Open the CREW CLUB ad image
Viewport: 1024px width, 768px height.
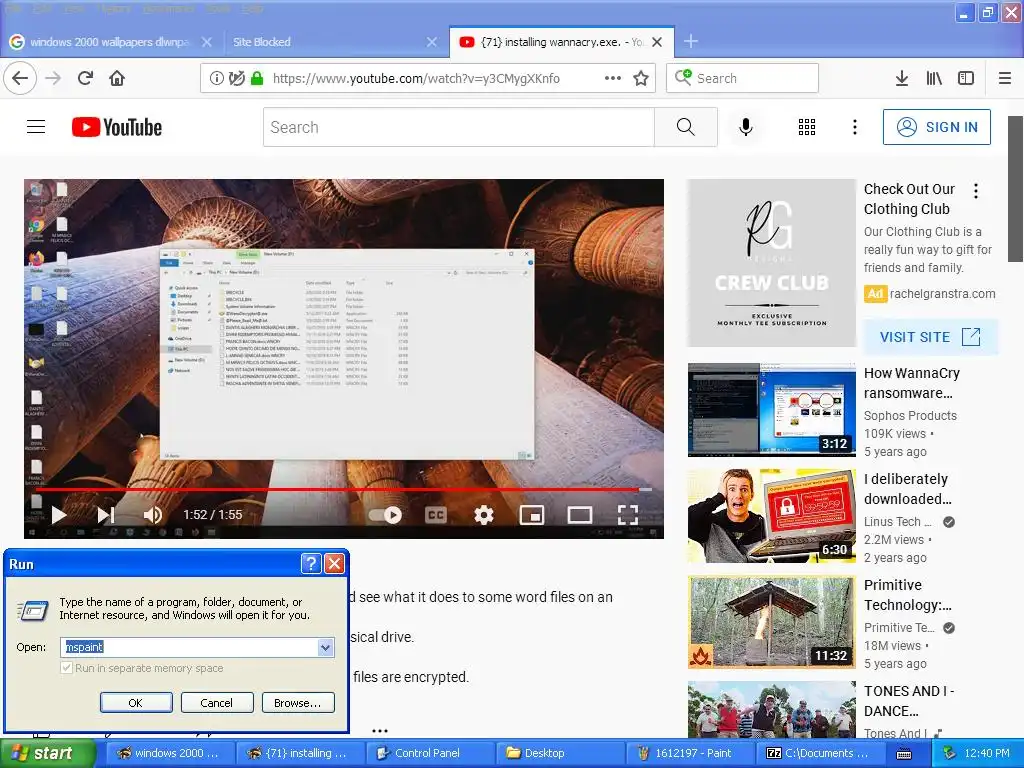(771, 263)
